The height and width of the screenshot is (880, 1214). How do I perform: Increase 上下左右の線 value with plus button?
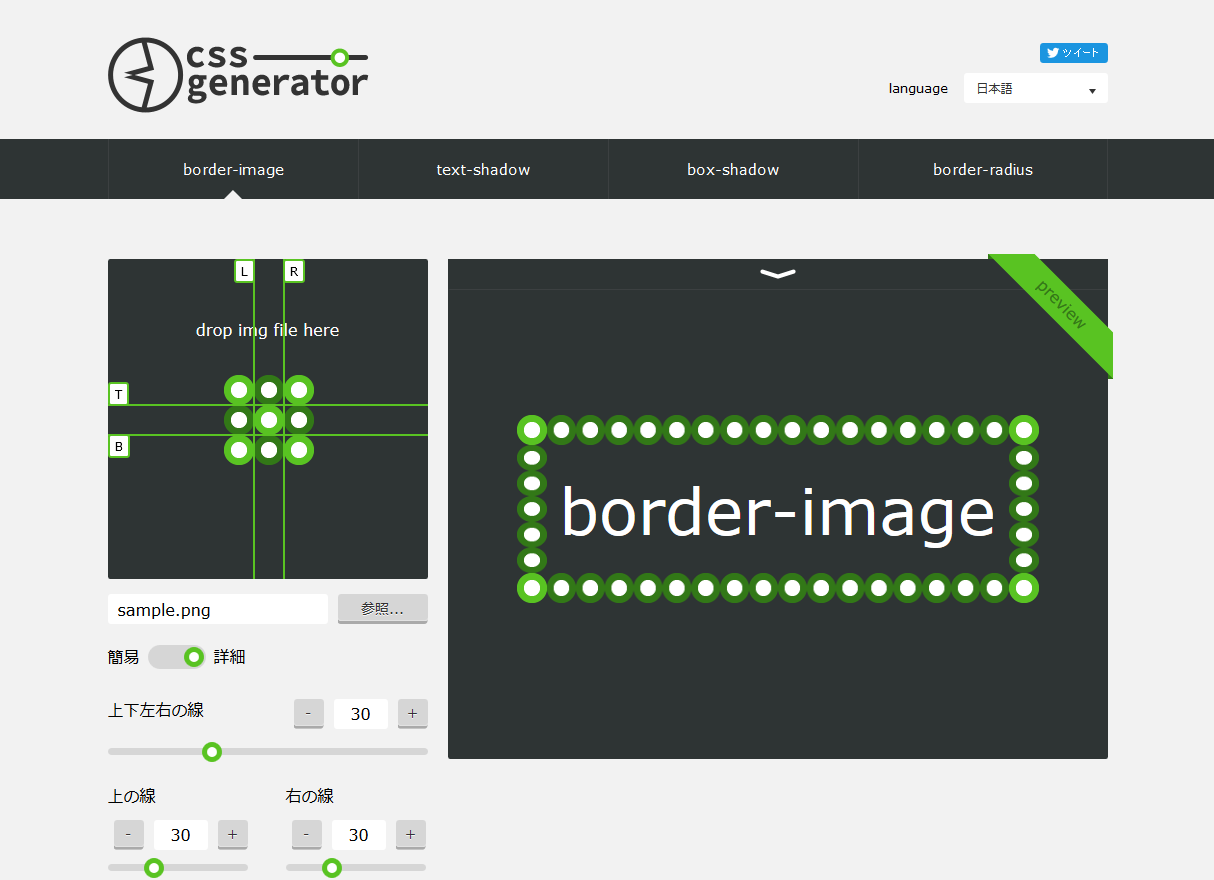point(412,713)
